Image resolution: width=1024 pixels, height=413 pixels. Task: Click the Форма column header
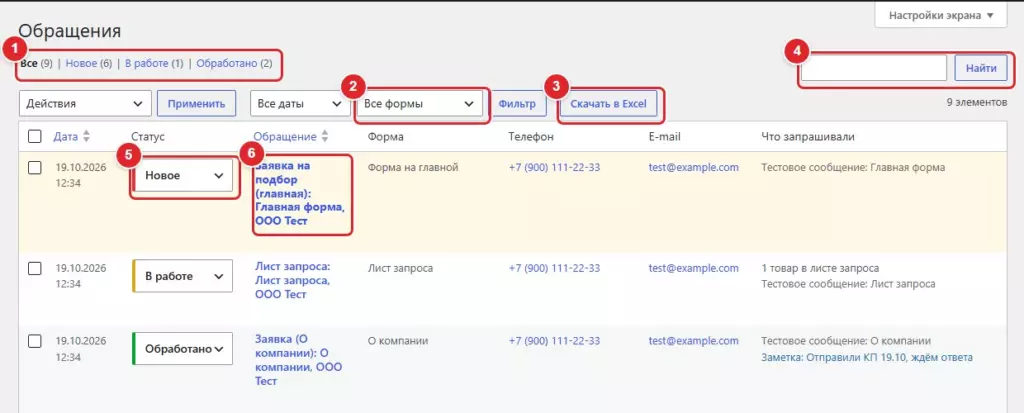coord(385,137)
